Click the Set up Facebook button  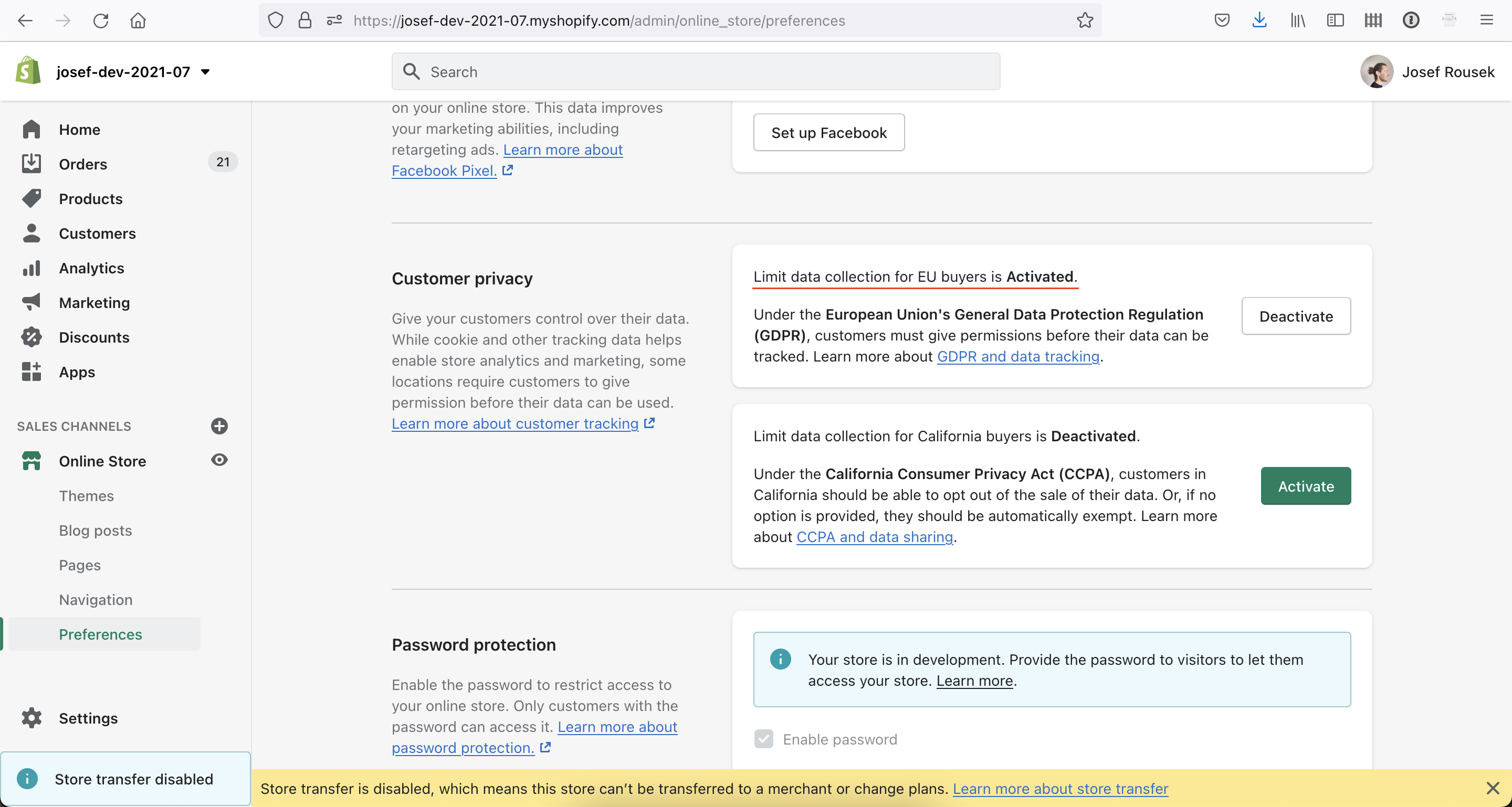828,133
